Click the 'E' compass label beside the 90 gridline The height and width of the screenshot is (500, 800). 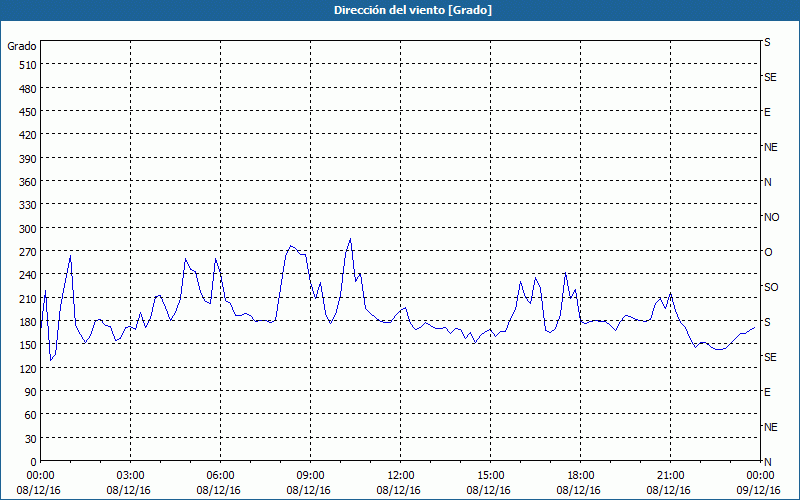coord(767,392)
